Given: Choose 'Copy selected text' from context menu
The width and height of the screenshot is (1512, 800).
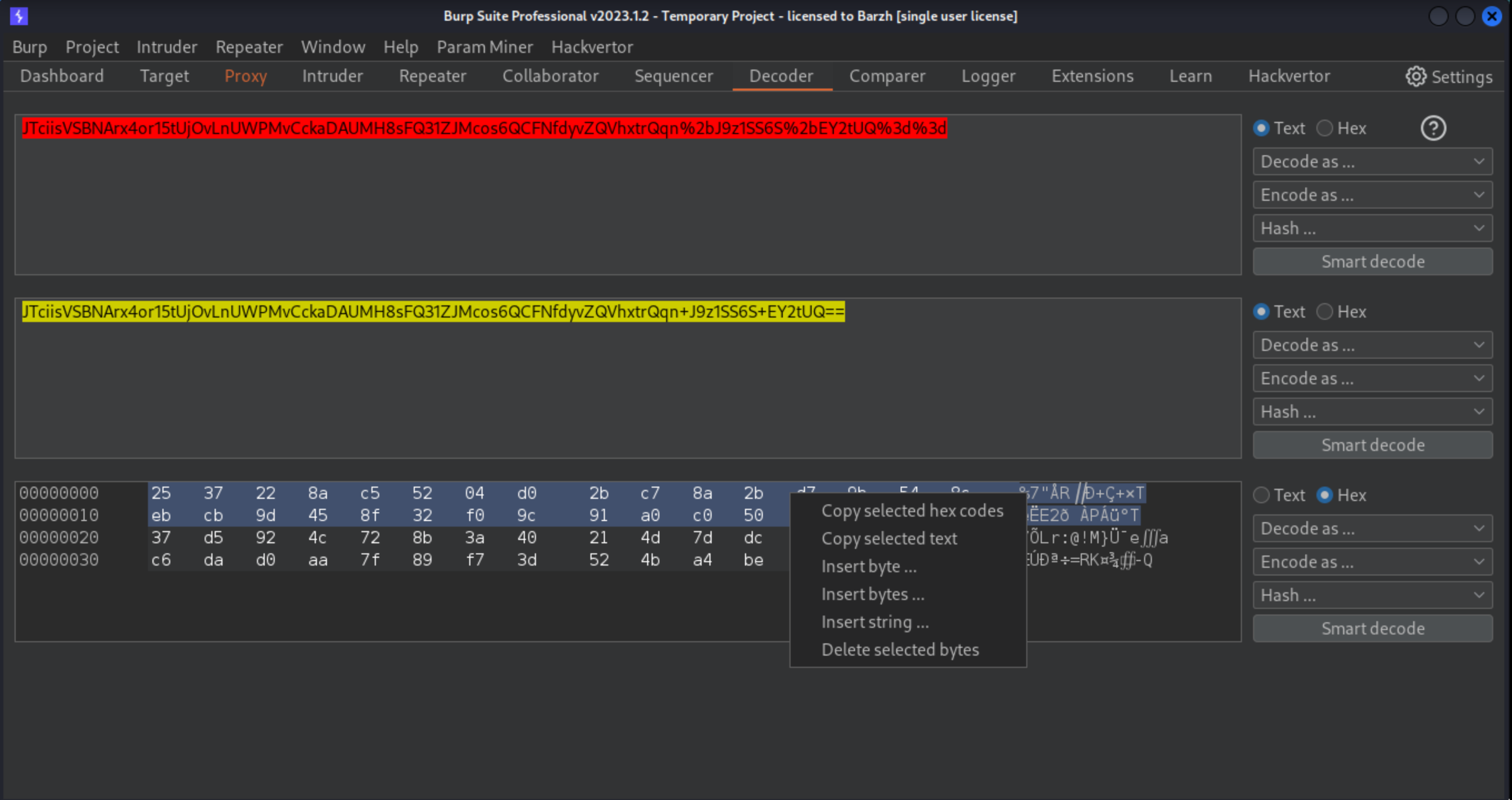Looking at the screenshot, I should point(908,539).
